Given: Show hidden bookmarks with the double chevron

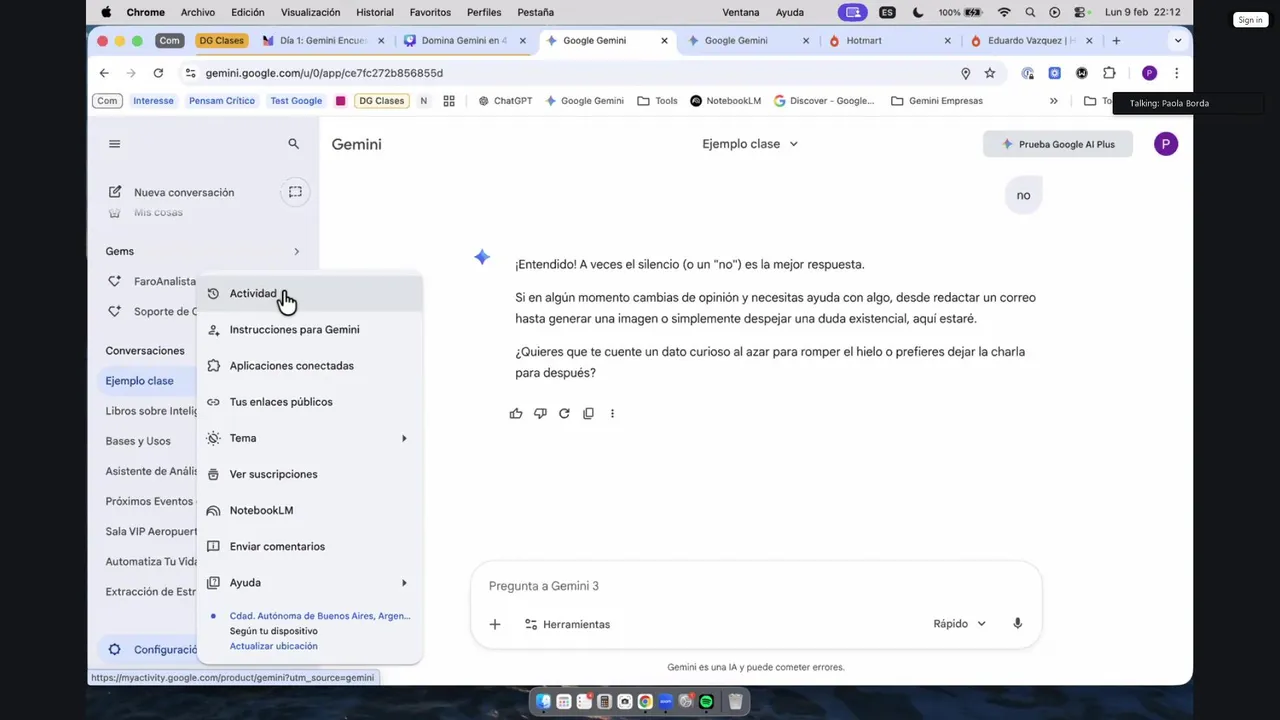Looking at the screenshot, I should click(x=1053, y=101).
